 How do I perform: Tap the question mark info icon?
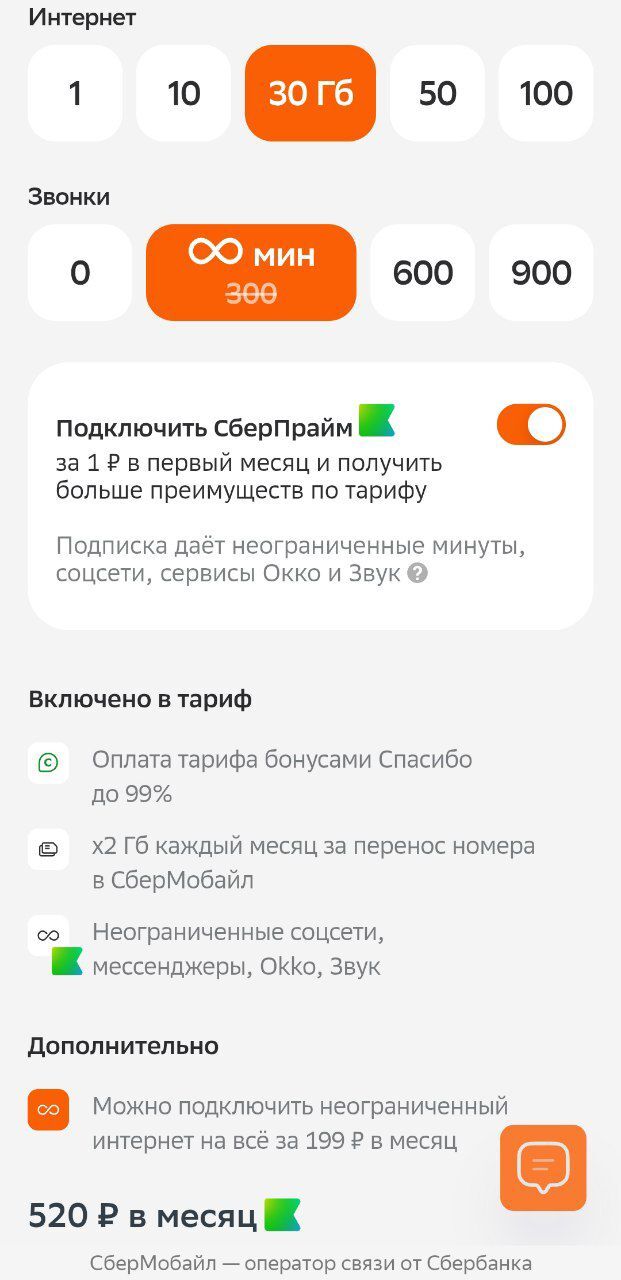click(x=417, y=574)
